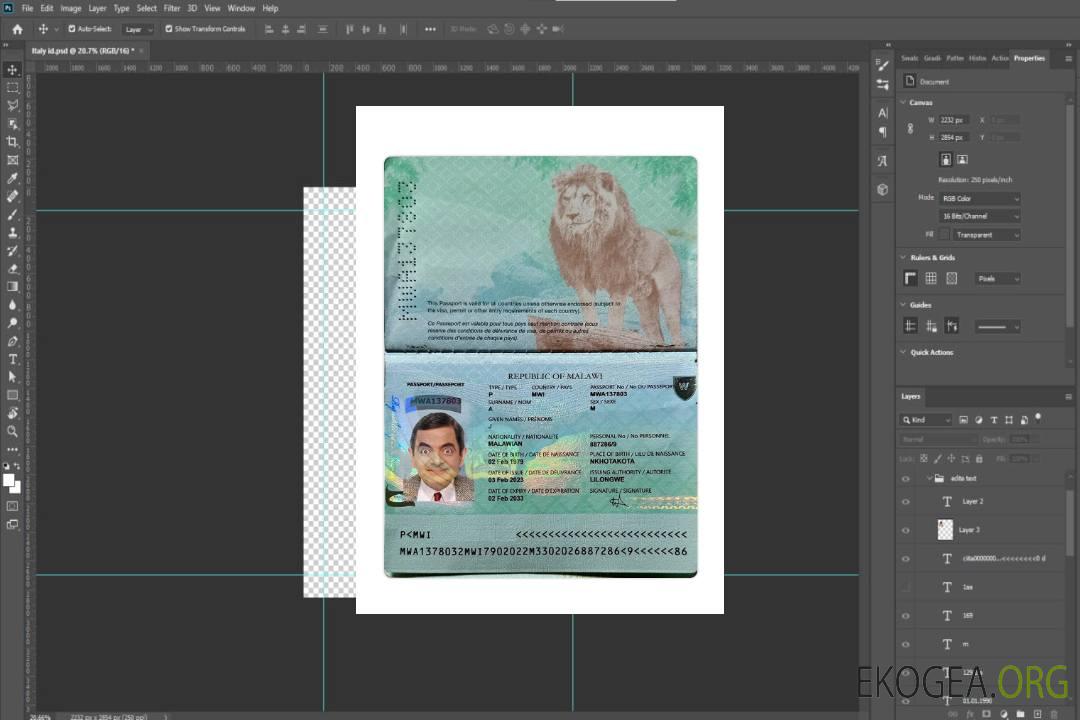This screenshot has width=1080, height=720.
Task: Toggle visibility of the 169 text layer
Action: pyautogui.click(x=906, y=615)
